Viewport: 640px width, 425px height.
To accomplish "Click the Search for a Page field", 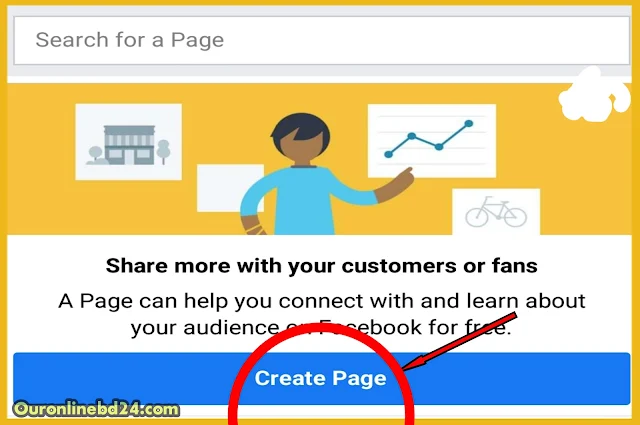I will coord(322,40).
